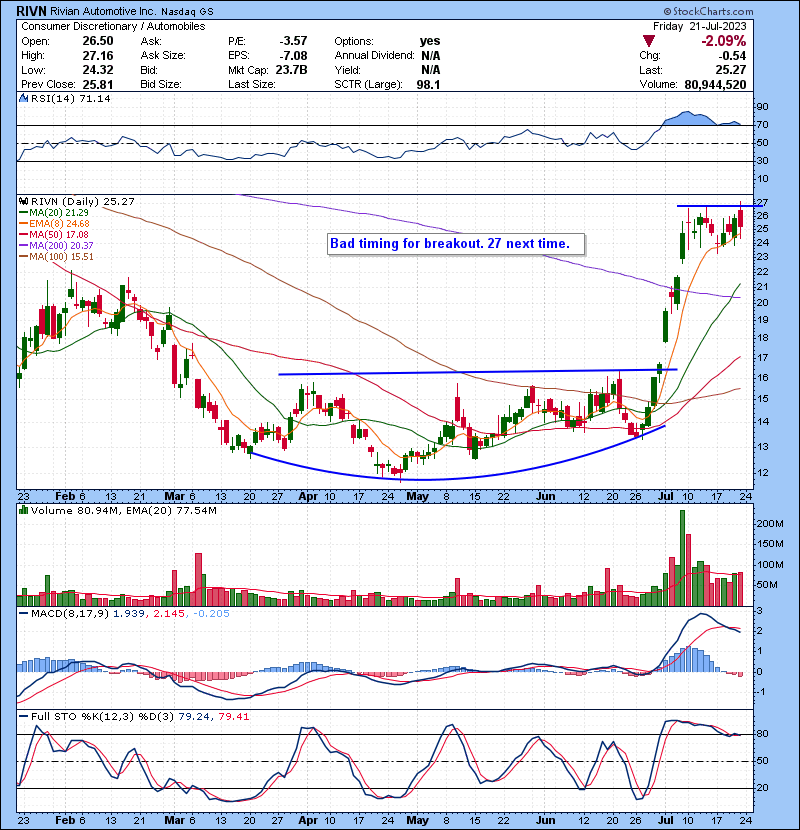The height and width of the screenshot is (830, 800).
Task: Click the date Friday 21-Jul-2023
Action: (699, 26)
